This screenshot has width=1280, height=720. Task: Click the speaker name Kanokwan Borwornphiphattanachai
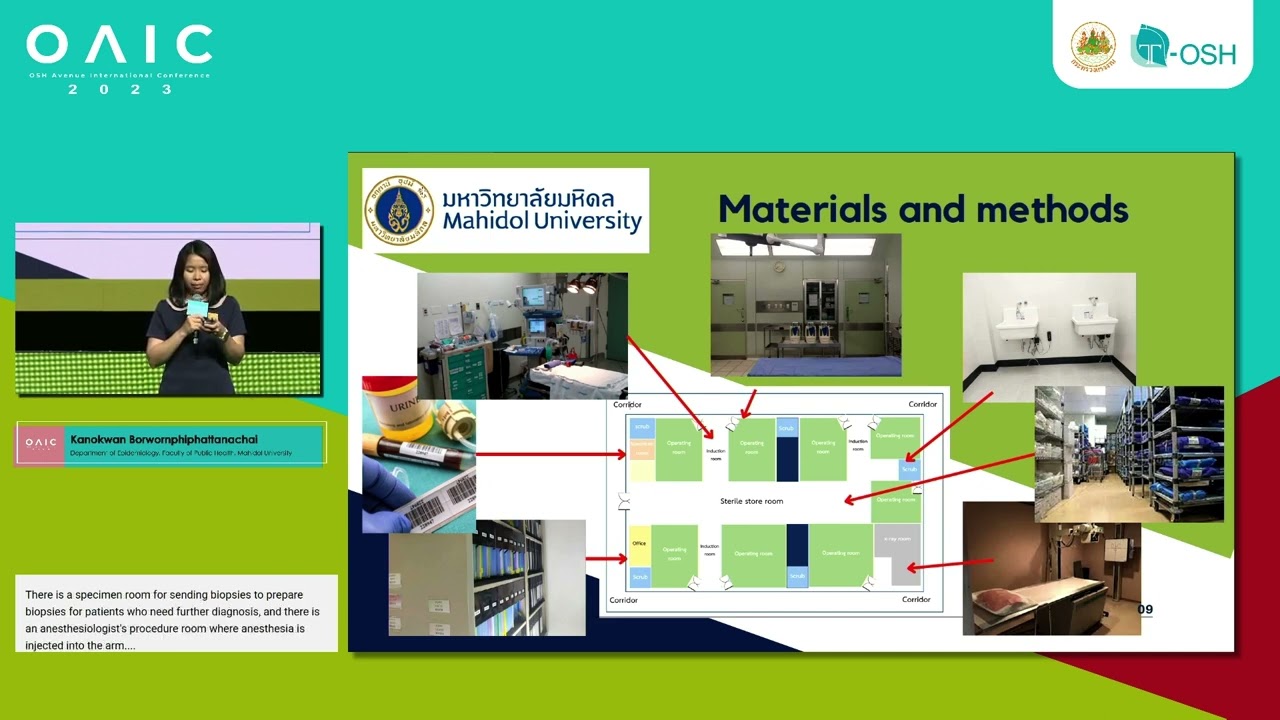[164, 439]
